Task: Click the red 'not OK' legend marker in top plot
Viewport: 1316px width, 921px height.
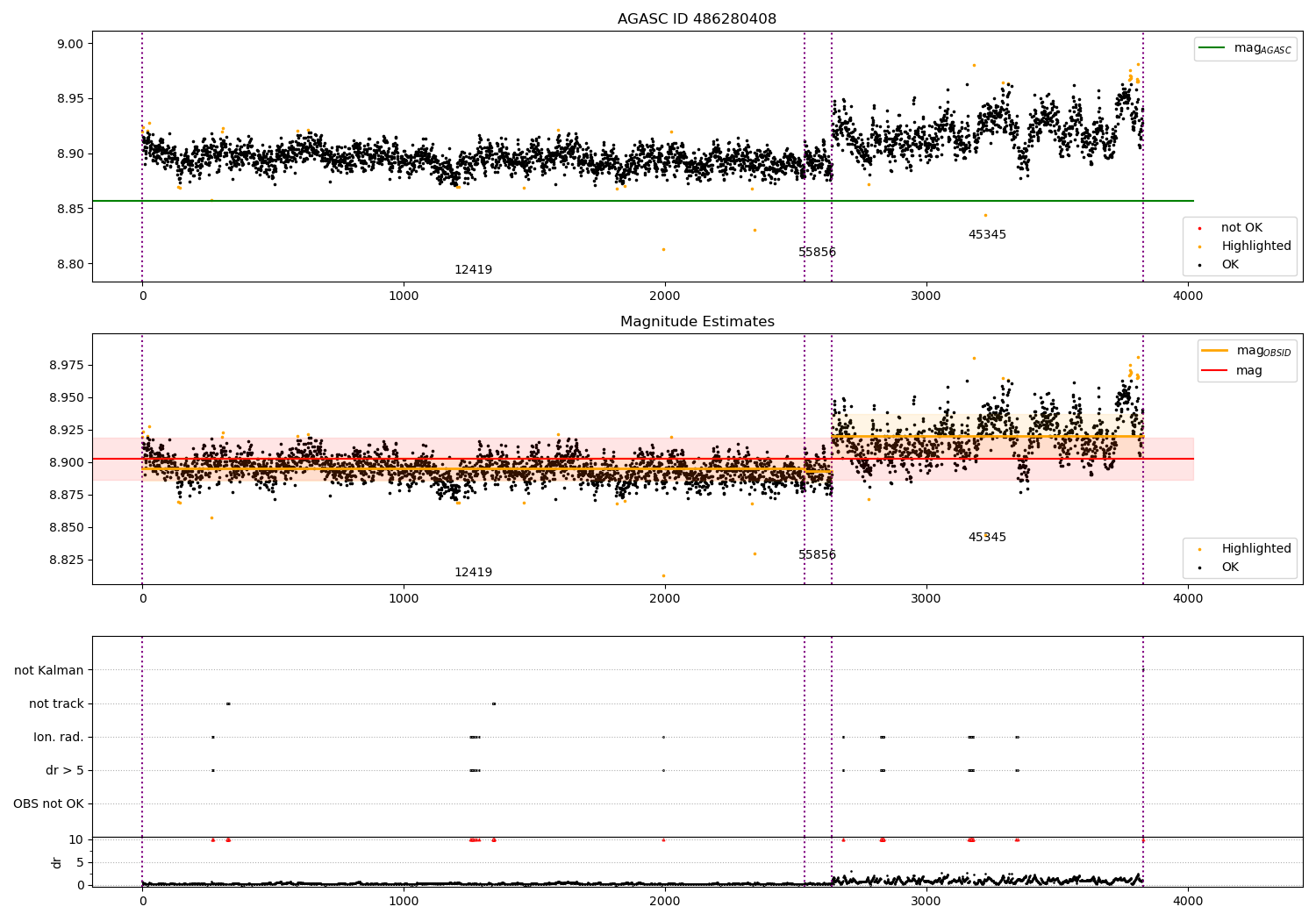Action: click(1199, 228)
